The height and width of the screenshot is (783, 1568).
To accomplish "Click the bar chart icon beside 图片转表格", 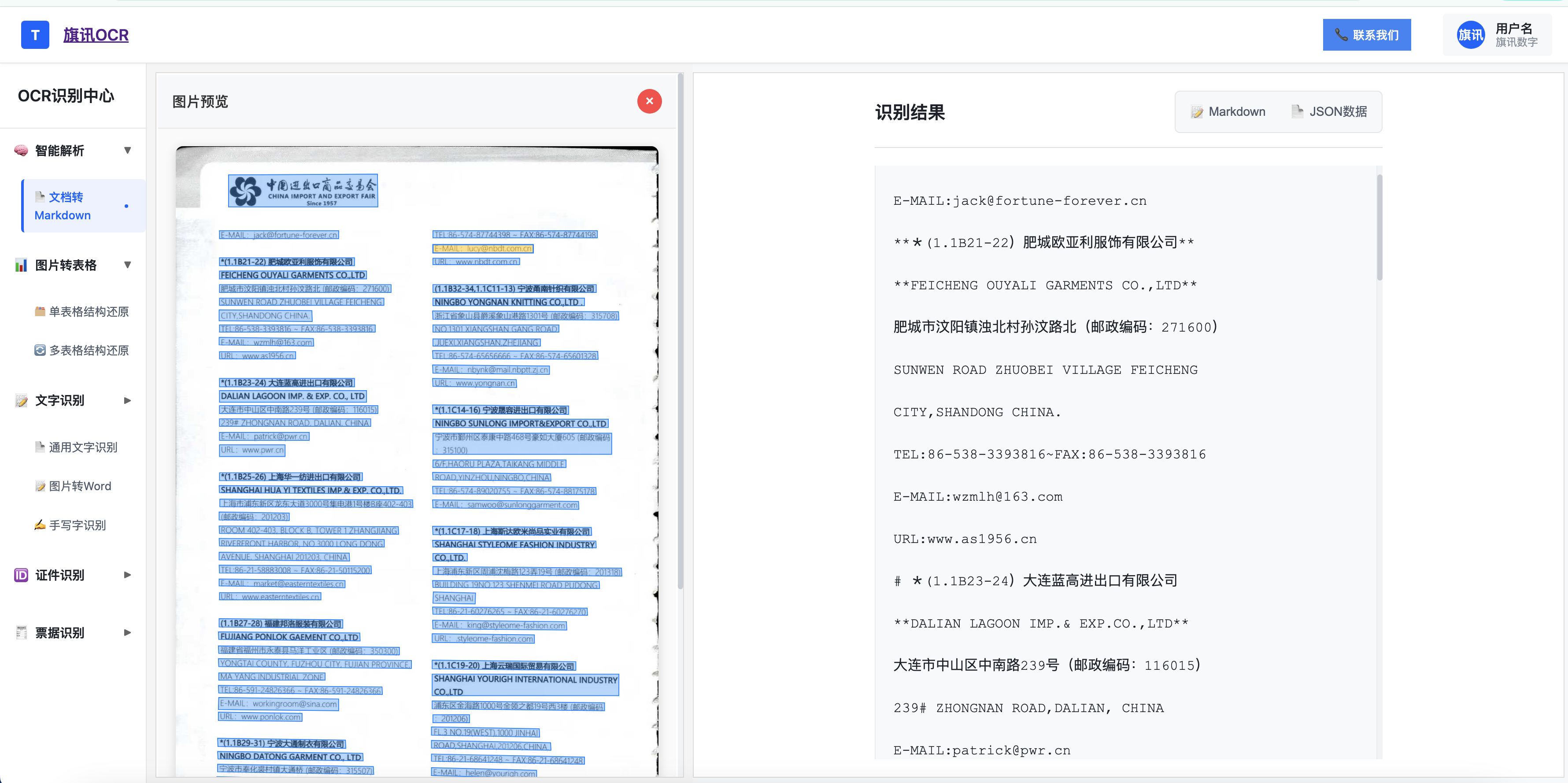I will [x=21, y=265].
